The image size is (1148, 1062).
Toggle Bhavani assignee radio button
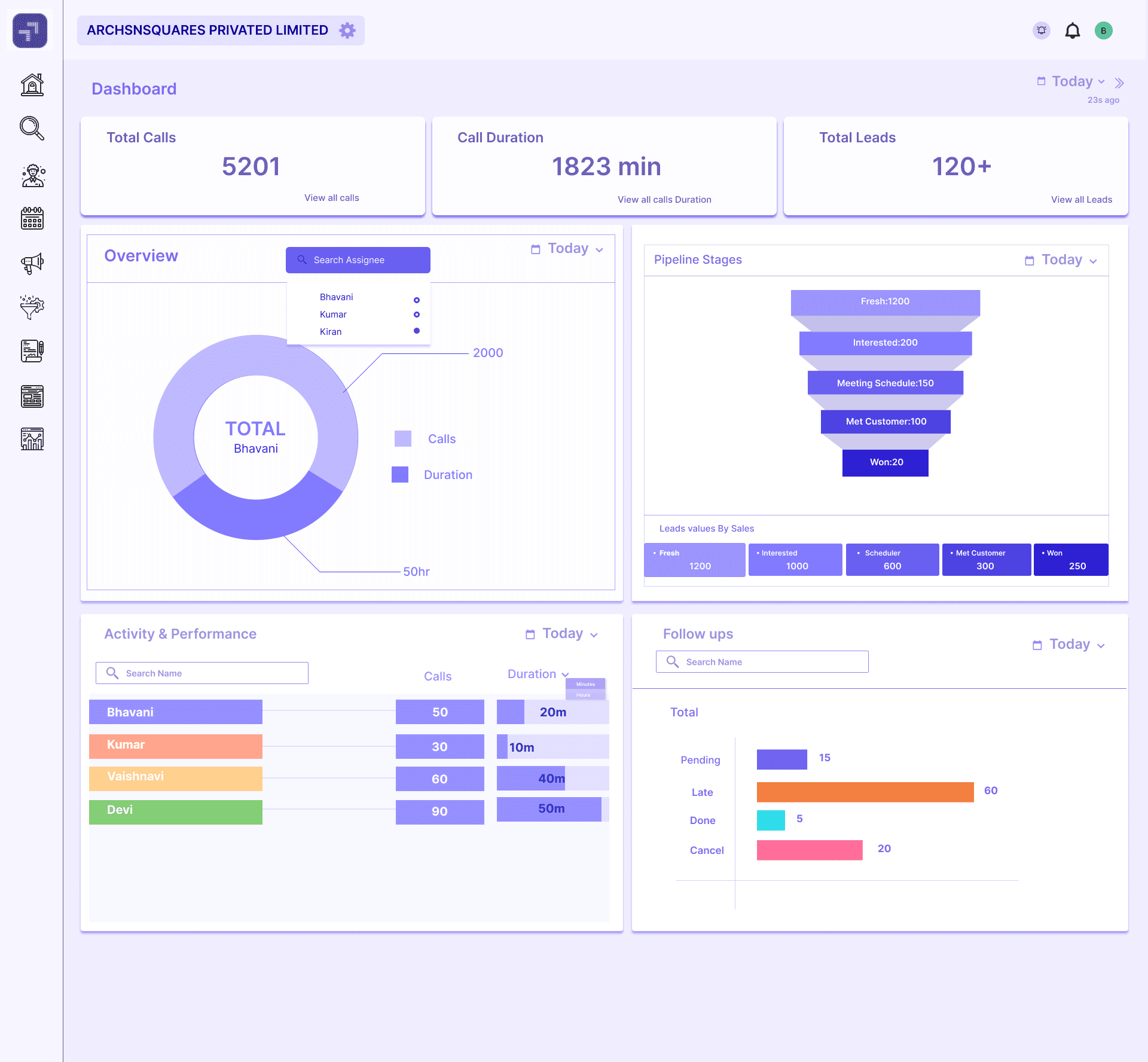tap(416, 300)
